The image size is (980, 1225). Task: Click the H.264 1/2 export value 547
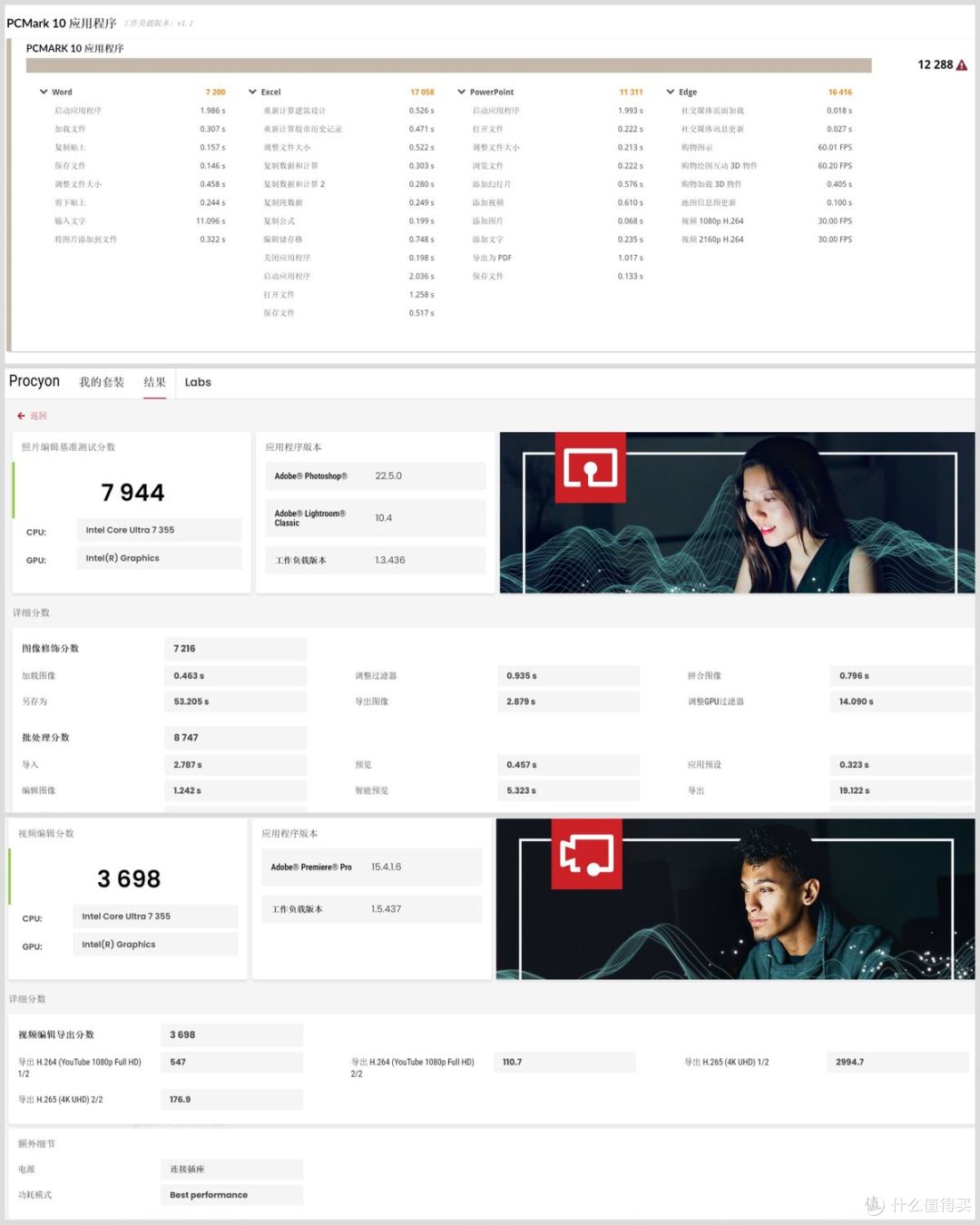(x=231, y=1062)
